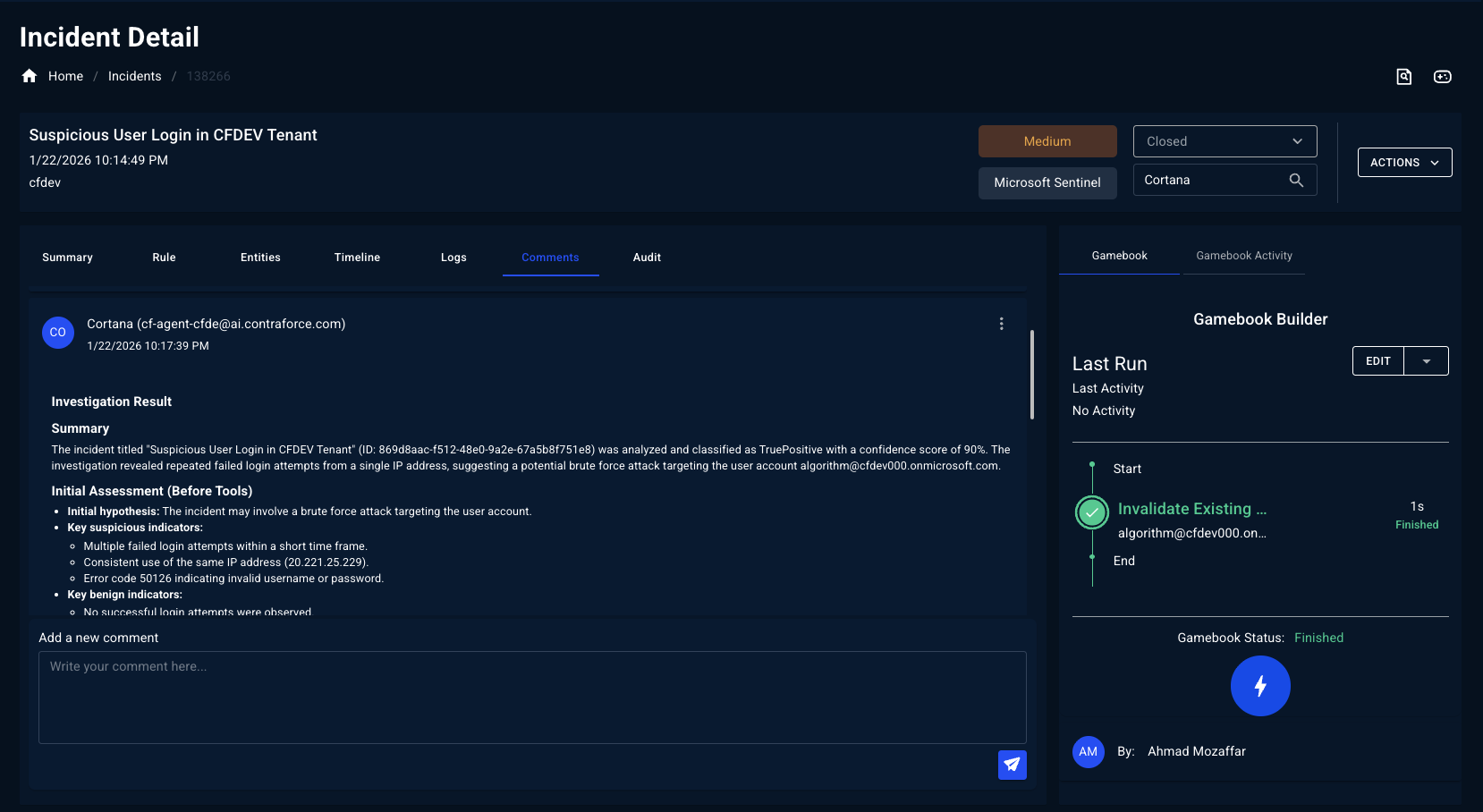The width and height of the screenshot is (1483, 812).
Task: Open the Closed status dropdown
Action: click(1225, 140)
